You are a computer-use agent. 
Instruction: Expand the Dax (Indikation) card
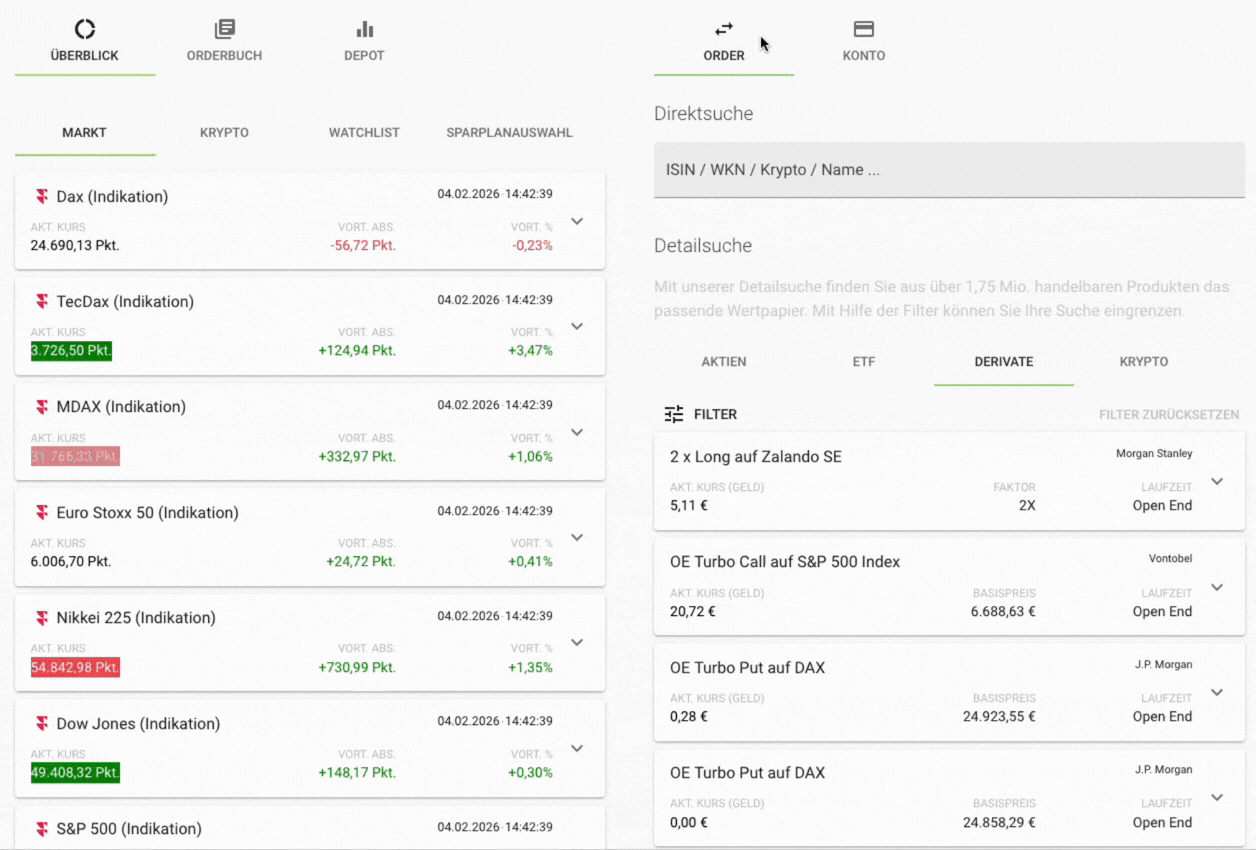tap(576, 221)
